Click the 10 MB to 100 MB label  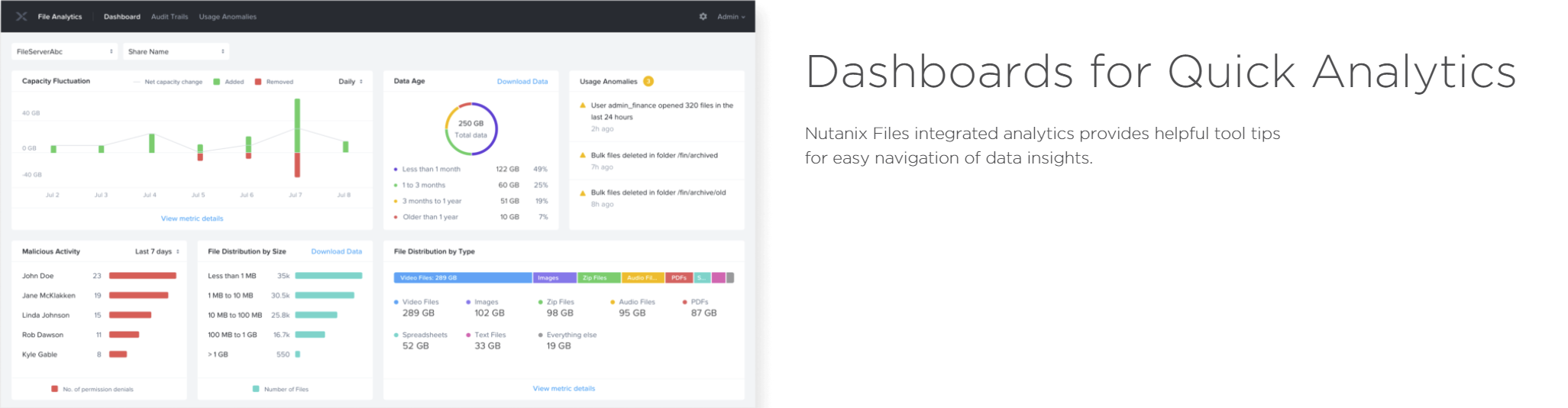coord(235,316)
